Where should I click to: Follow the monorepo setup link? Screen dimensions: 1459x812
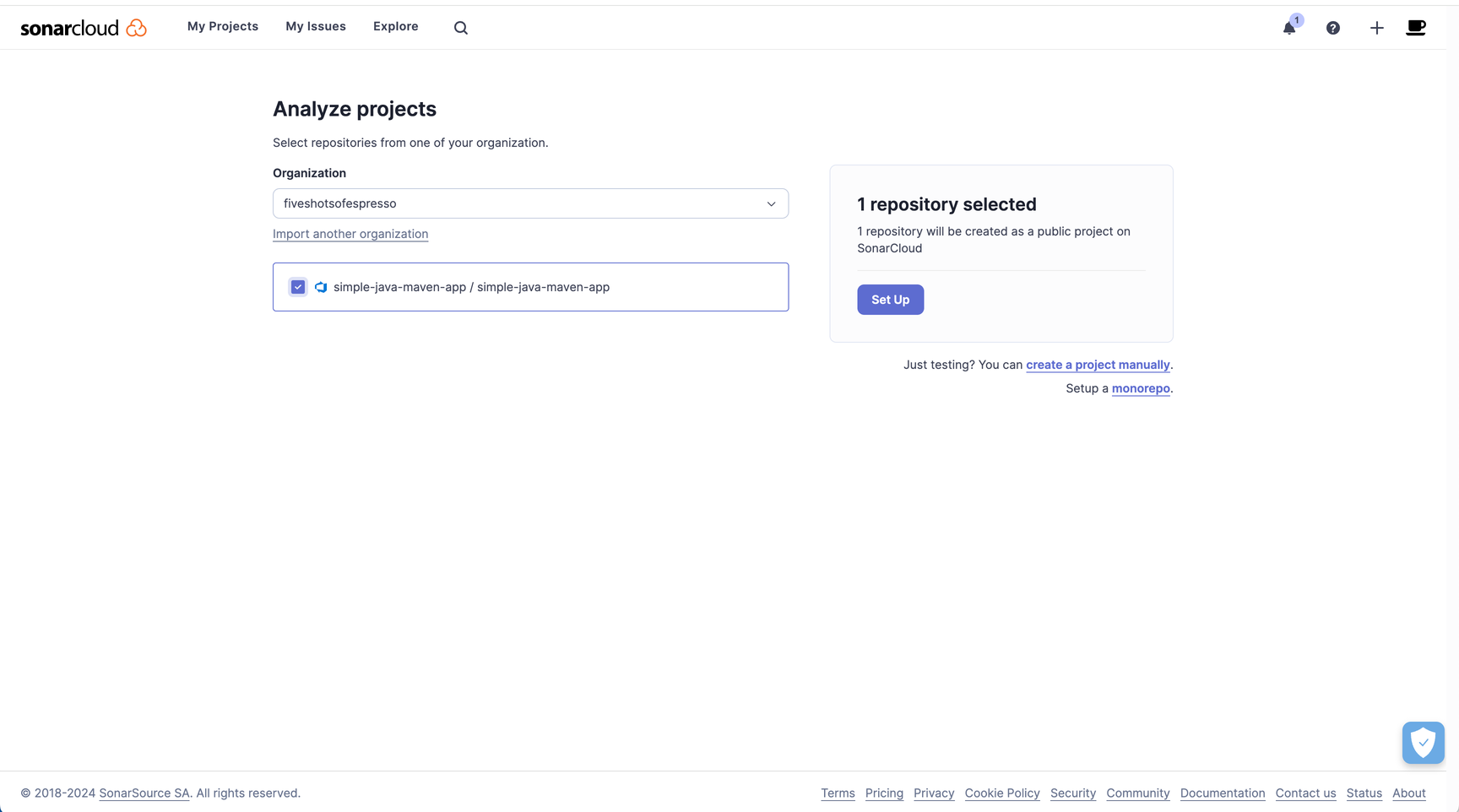point(1141,388)
